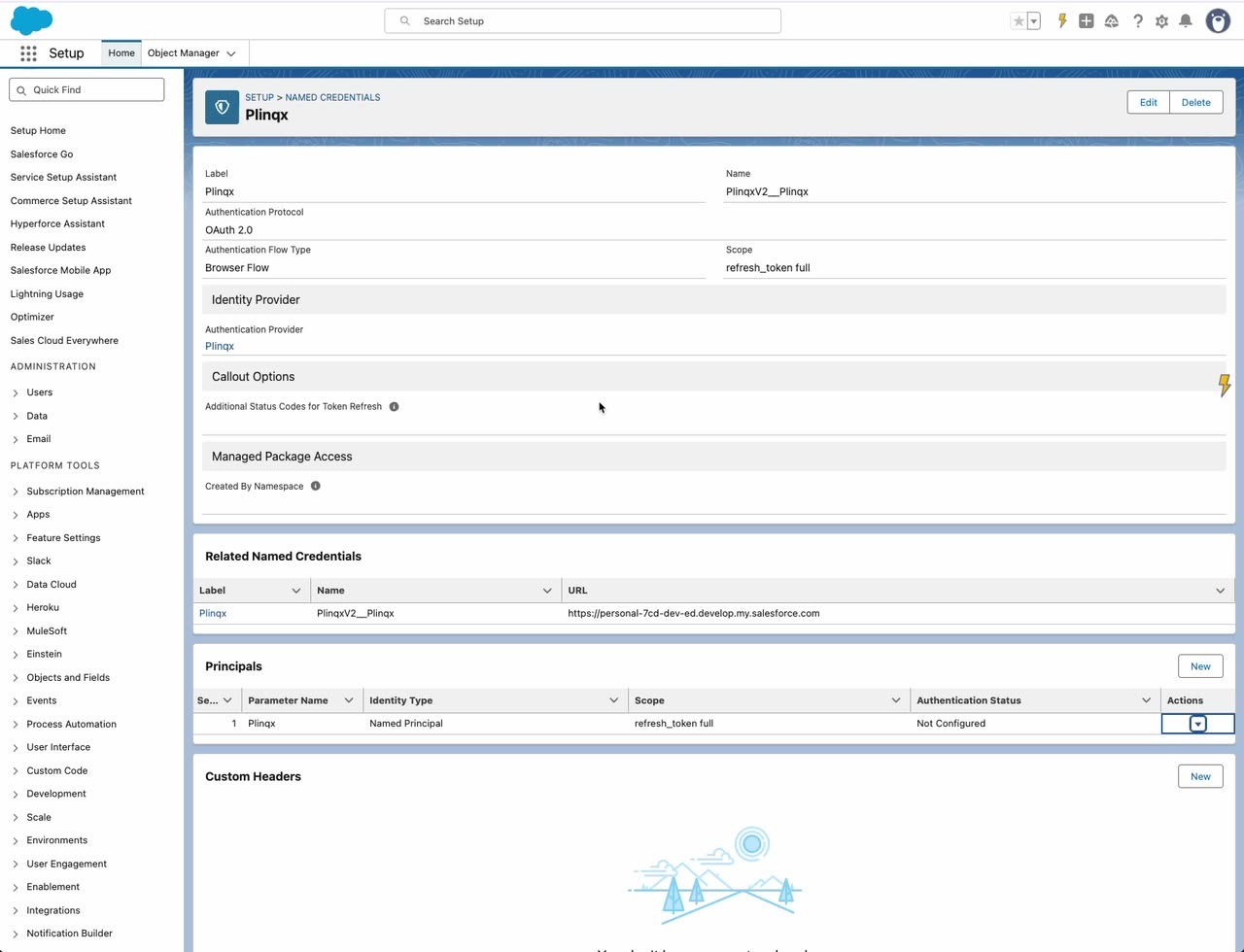
Task: Open the favorites list dropdown arrow
Action: tap(1034, 20)
